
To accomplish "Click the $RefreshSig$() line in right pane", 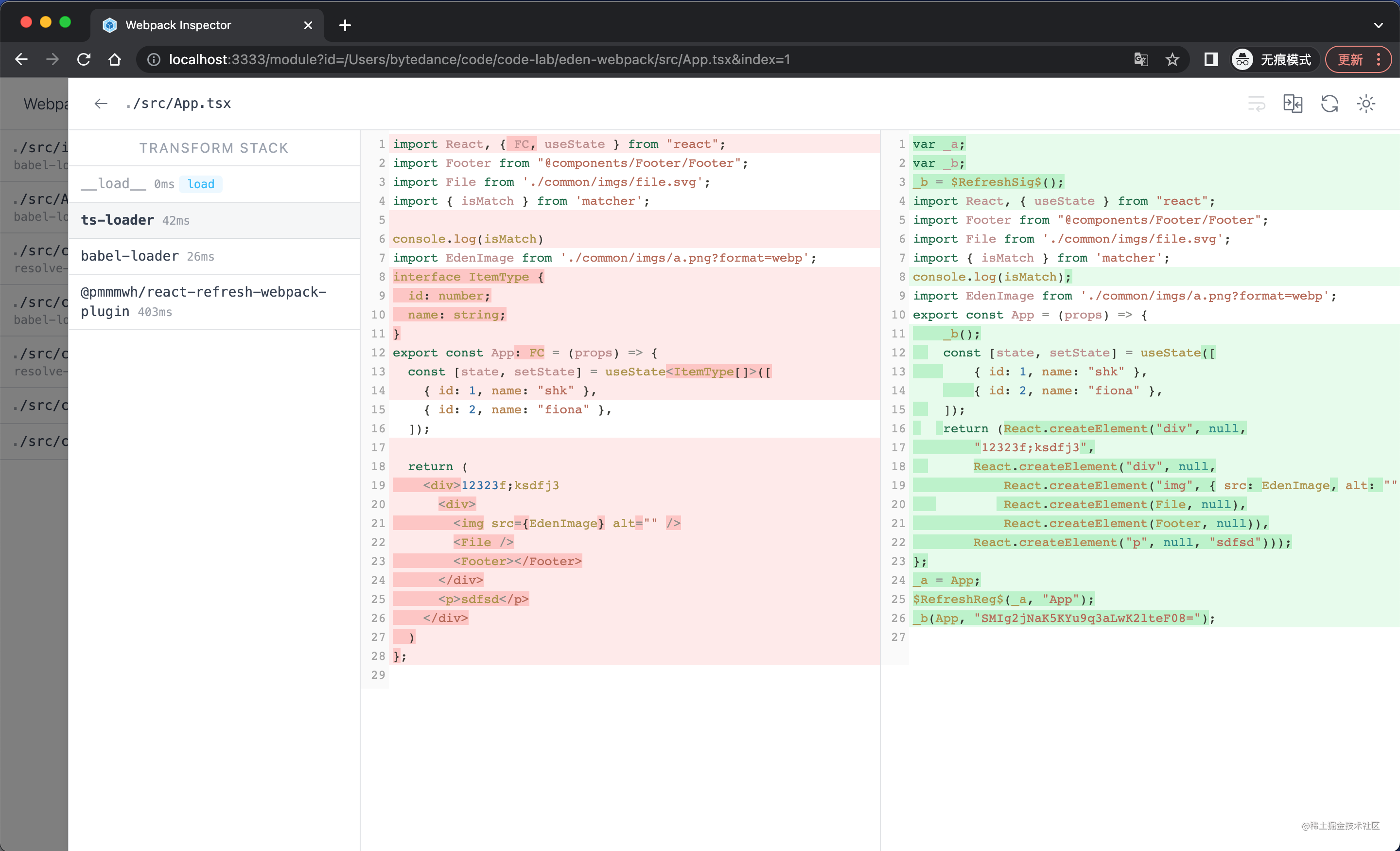I will click(x=988, y=182).
